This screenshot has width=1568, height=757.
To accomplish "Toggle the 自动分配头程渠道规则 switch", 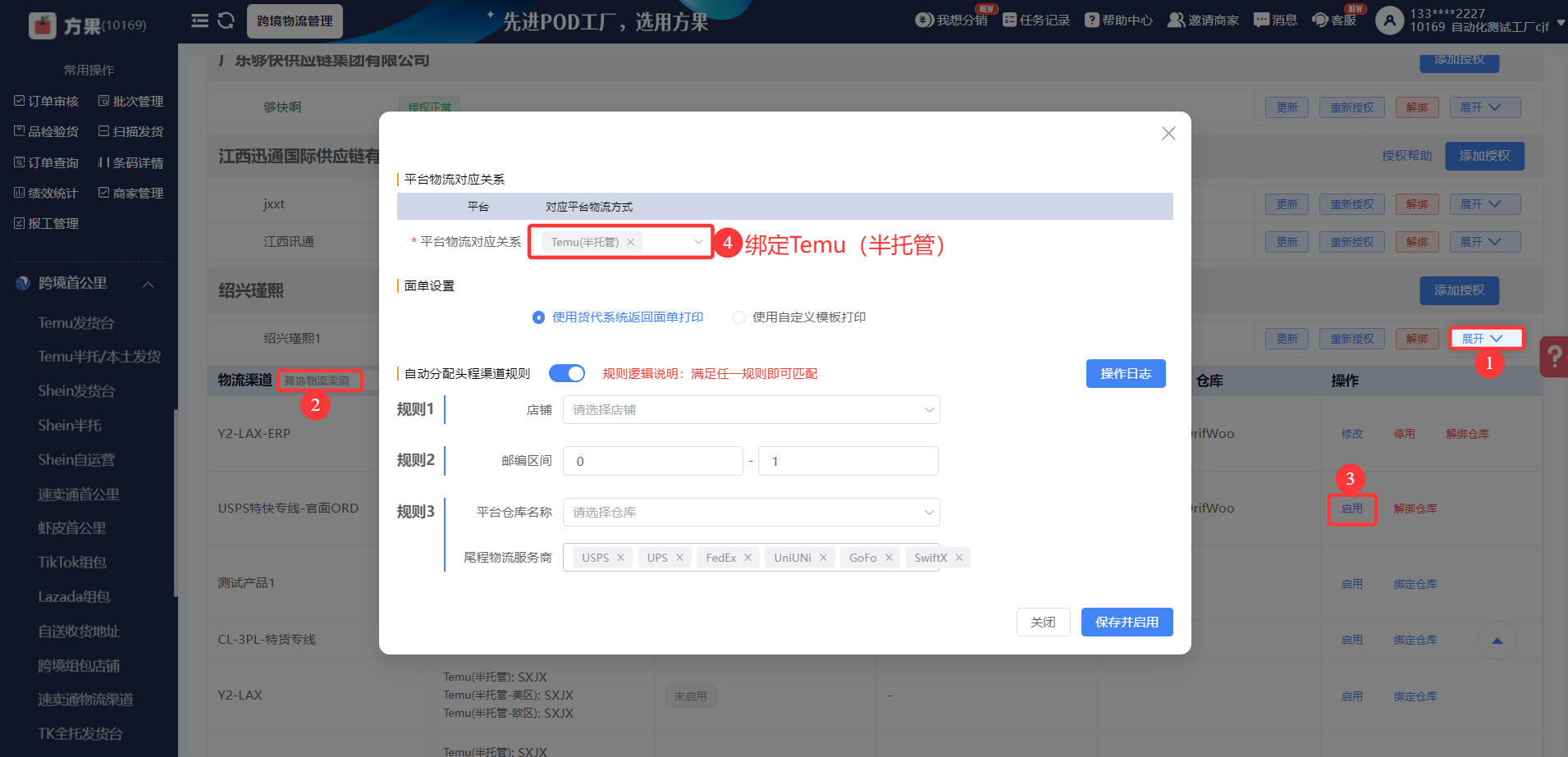I will pos(567,373).
